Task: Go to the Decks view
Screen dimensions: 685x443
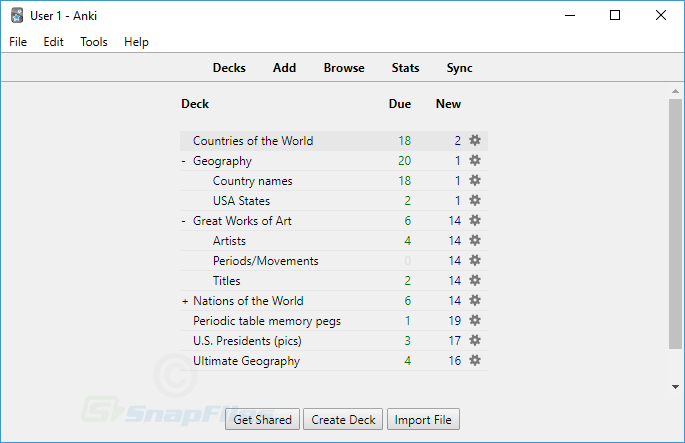Action: pyautogui.click(x=229, y=68)
